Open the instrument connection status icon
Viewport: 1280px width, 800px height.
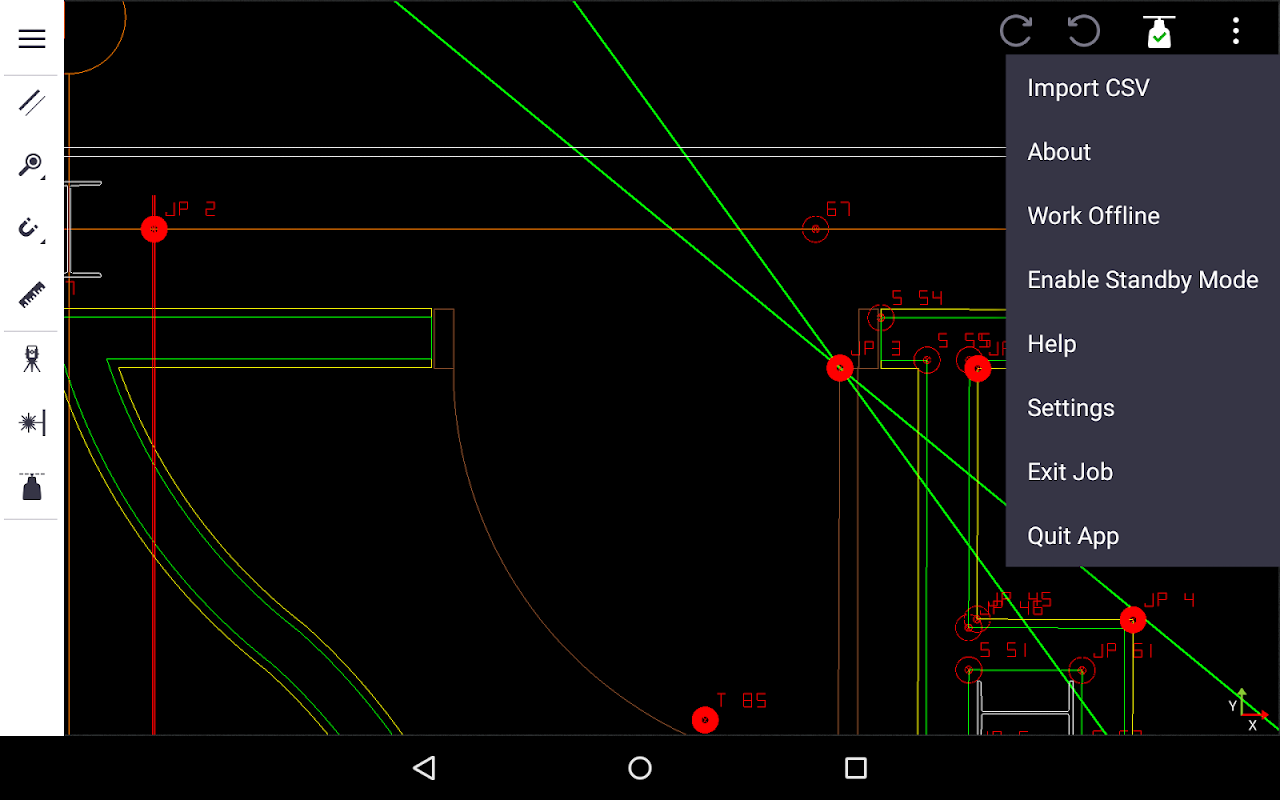[1159, 32]
